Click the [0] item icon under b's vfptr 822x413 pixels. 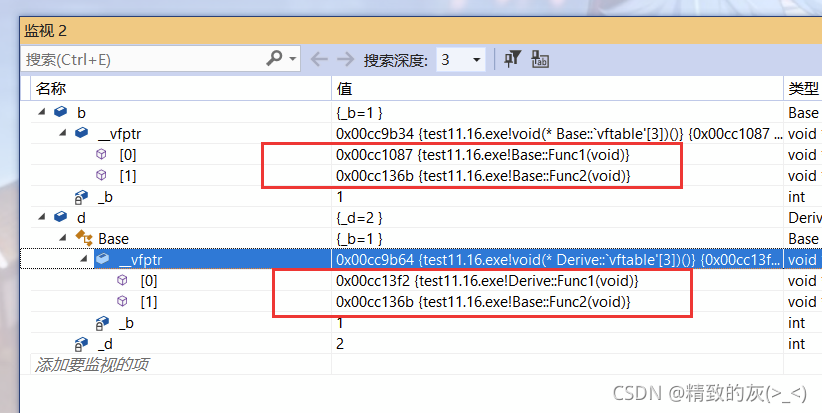point(101,154)
